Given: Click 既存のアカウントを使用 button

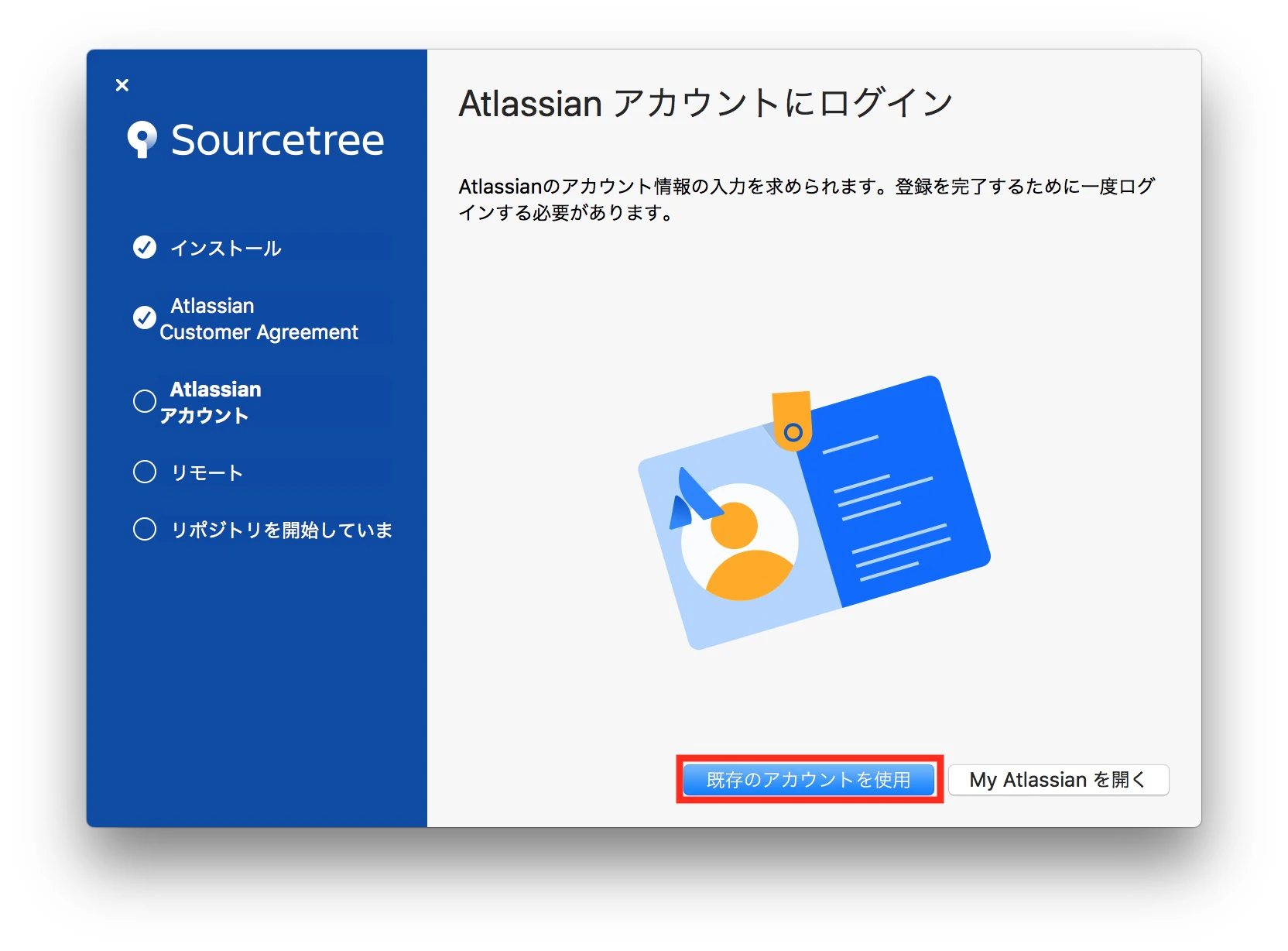Looking at the screenshot, I should (x=809, y=780).
